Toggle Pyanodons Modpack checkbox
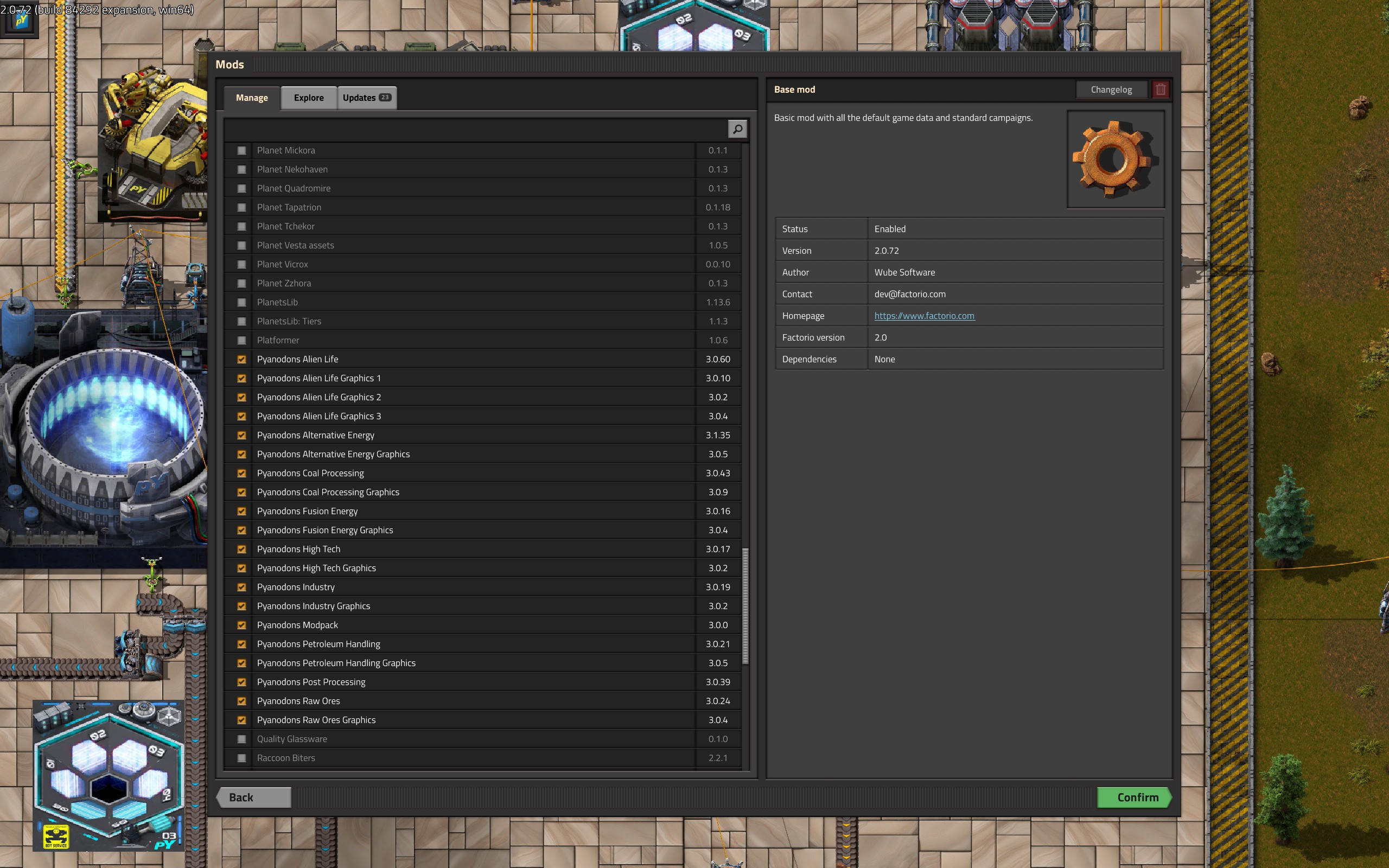 [241, 625]
